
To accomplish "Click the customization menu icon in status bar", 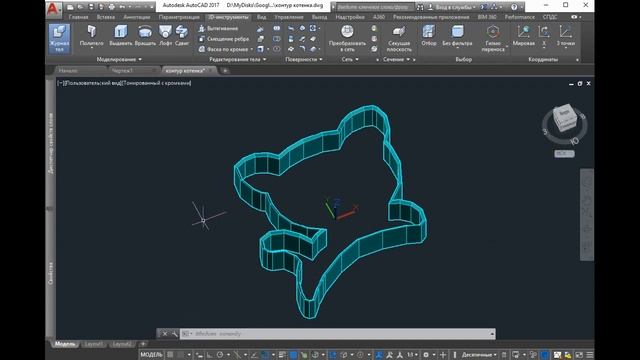I will pos(589,355).
